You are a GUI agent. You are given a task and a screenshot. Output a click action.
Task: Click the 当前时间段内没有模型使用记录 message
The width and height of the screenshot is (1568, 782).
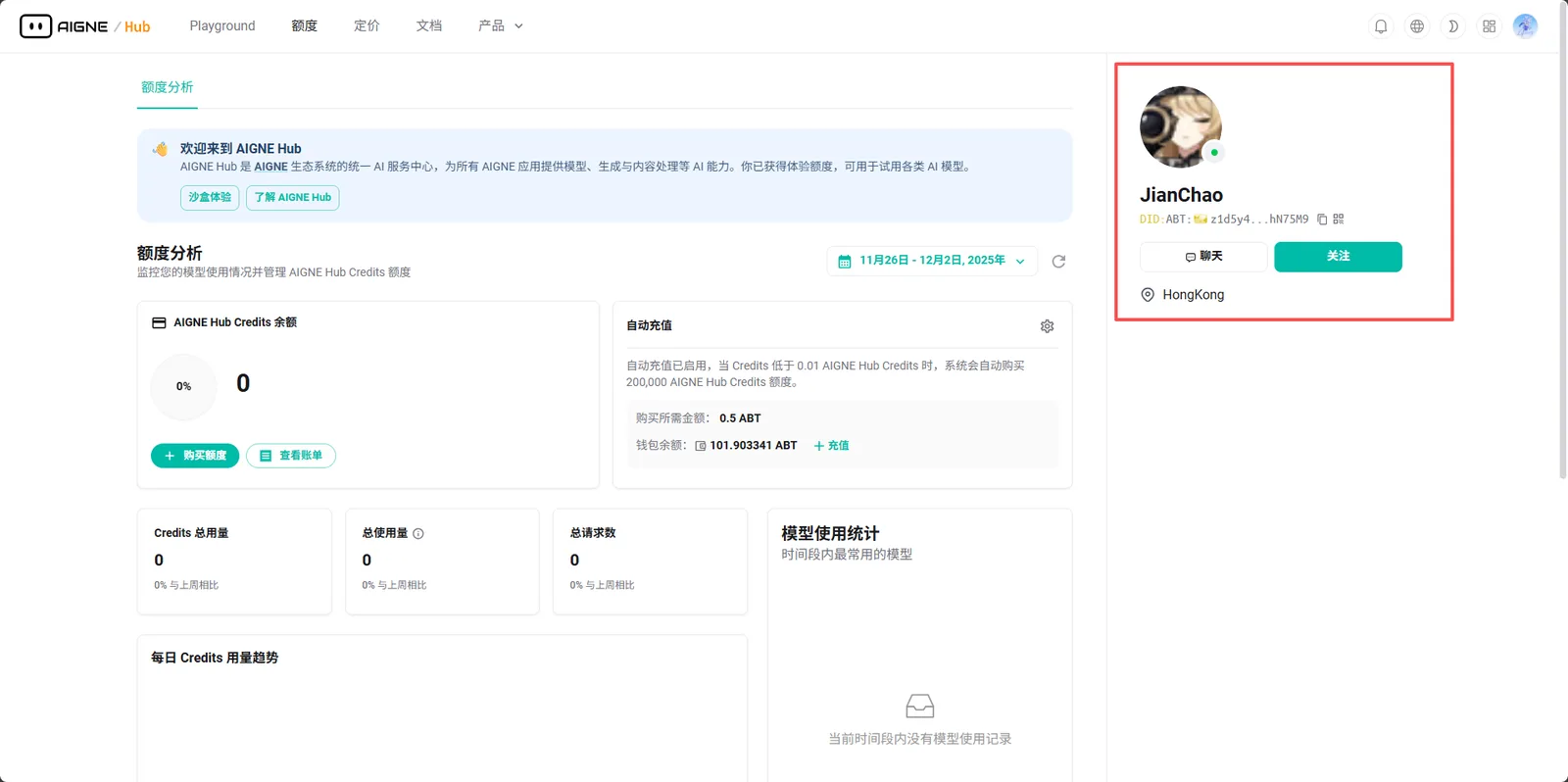(920, 740)
